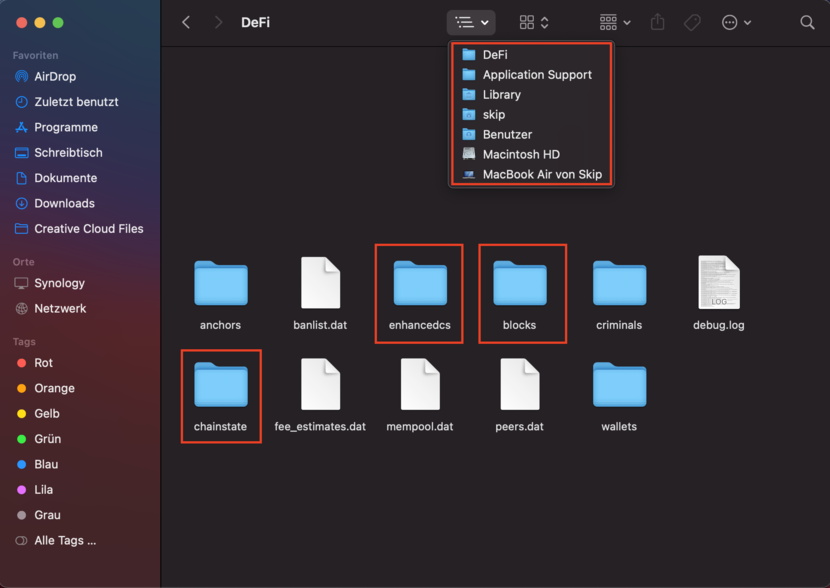Image resolution: width=830 pixels, height=588 pixels.
Task: Open Netzwerk from the sidebar
Action: point(60,308)
